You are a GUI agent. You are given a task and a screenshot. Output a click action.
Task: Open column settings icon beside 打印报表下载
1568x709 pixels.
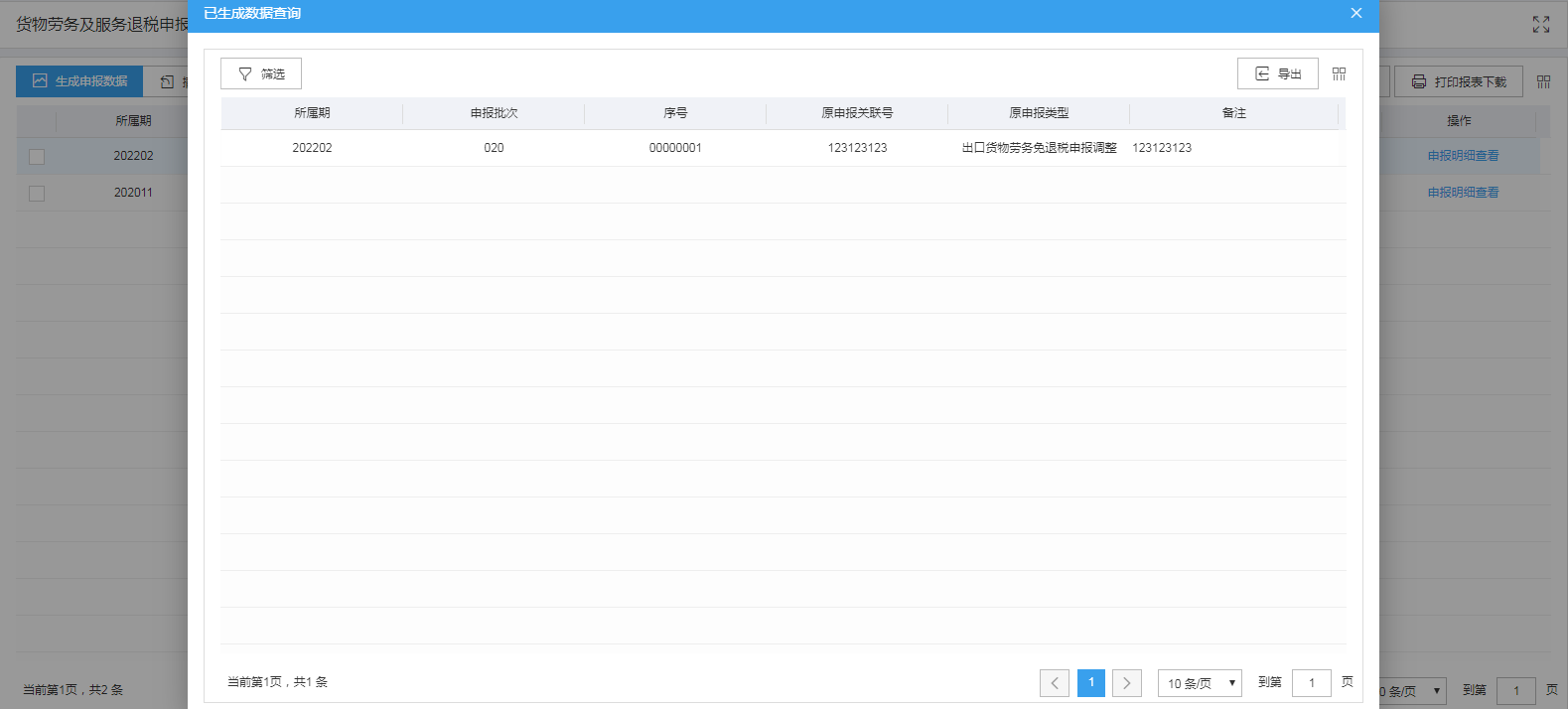1543,81
